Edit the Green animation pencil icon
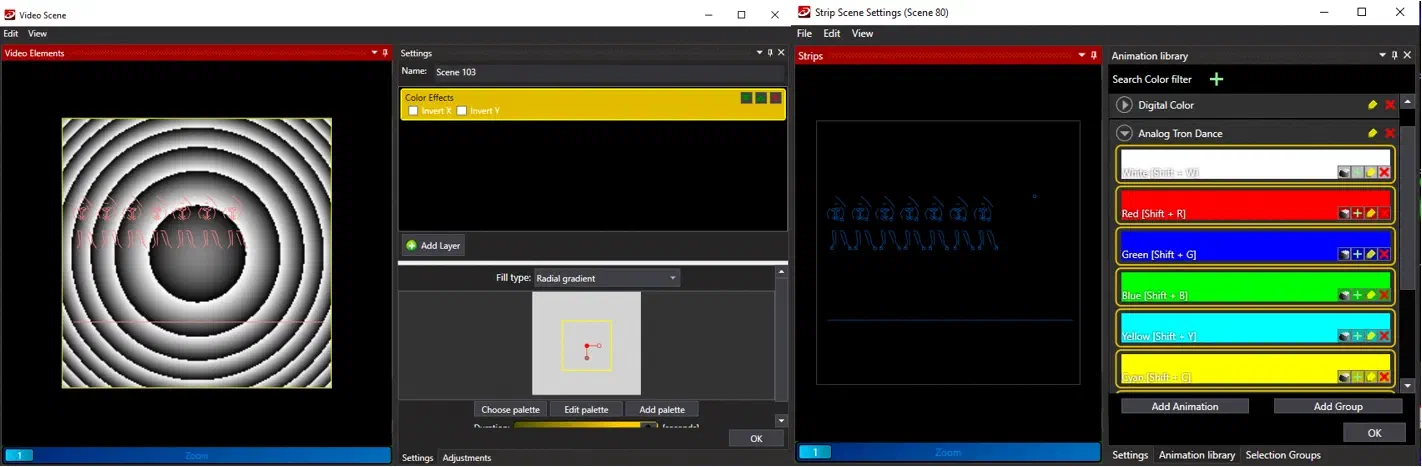The width and height of the screenshot is (1422, 467). [1371, 254]
